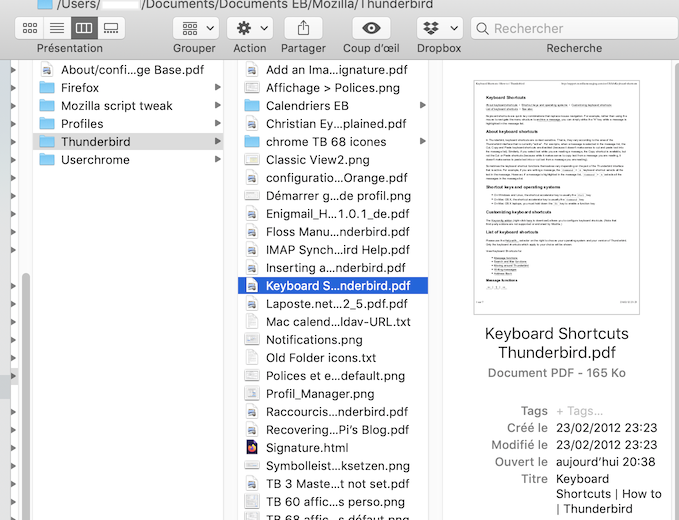Click Démarrer g...de profil.png icon
Image resolution: width=679 pixels, height=520 pixels.
coord(252,196)
